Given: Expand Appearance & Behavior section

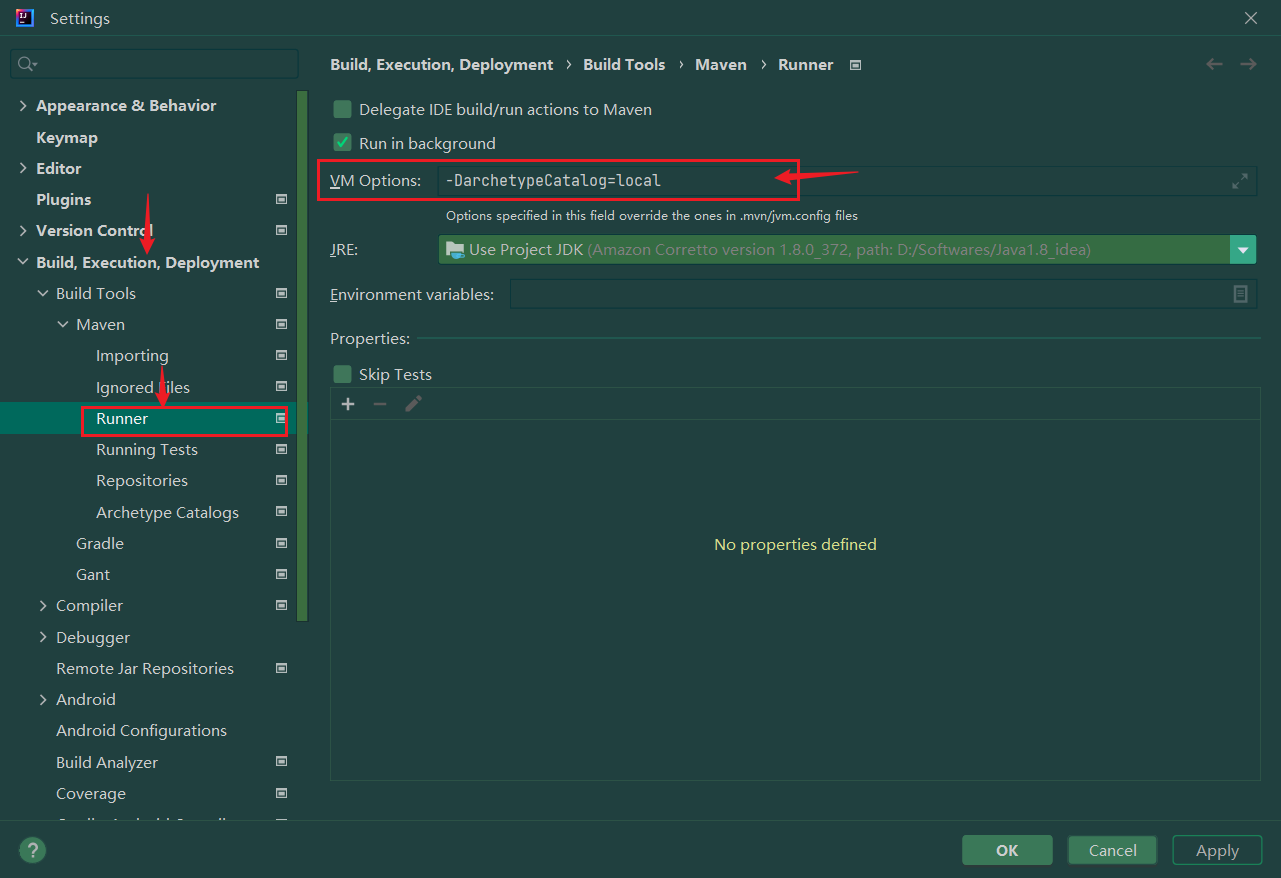Looking at the screenshot, I should [x=23, y=106].
